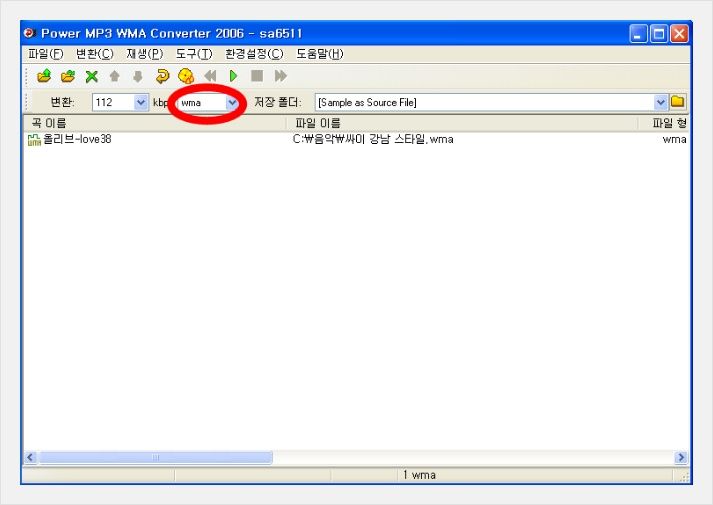
Task: Open the 환경설정(C) menu
Action: 254,54
